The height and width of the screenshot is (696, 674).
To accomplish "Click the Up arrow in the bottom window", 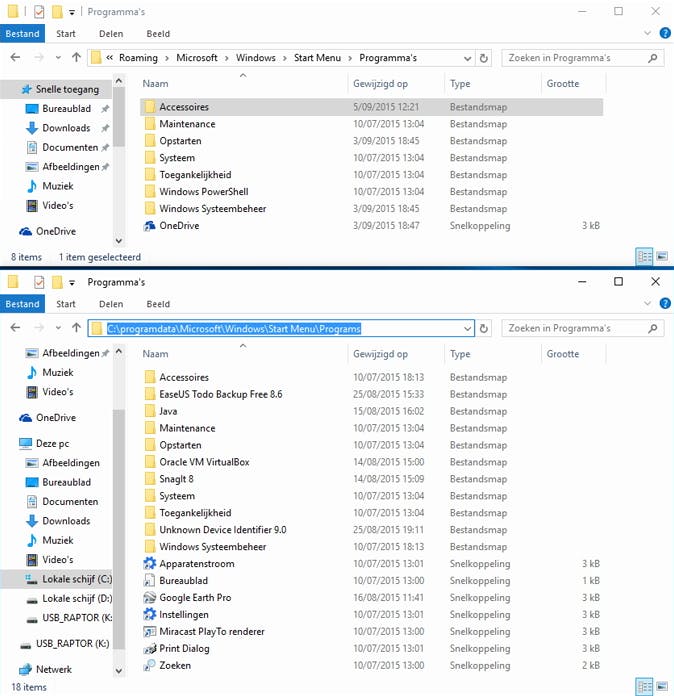I will coord(76,328).
